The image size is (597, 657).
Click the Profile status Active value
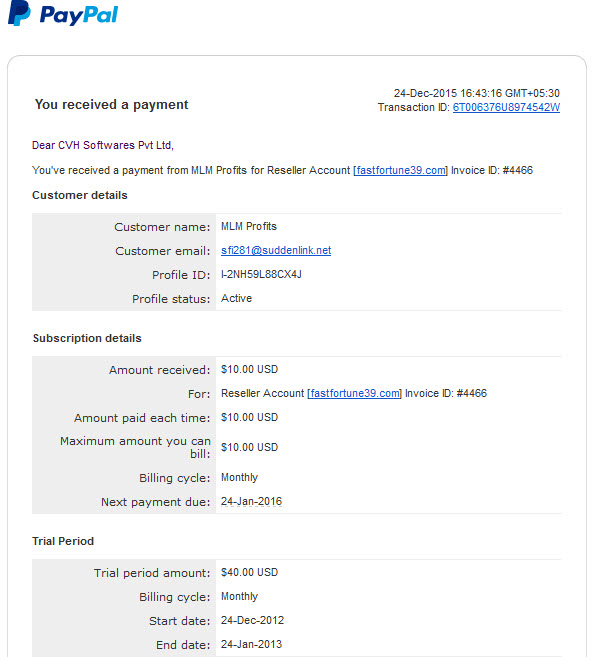click(x=237, y=298)
